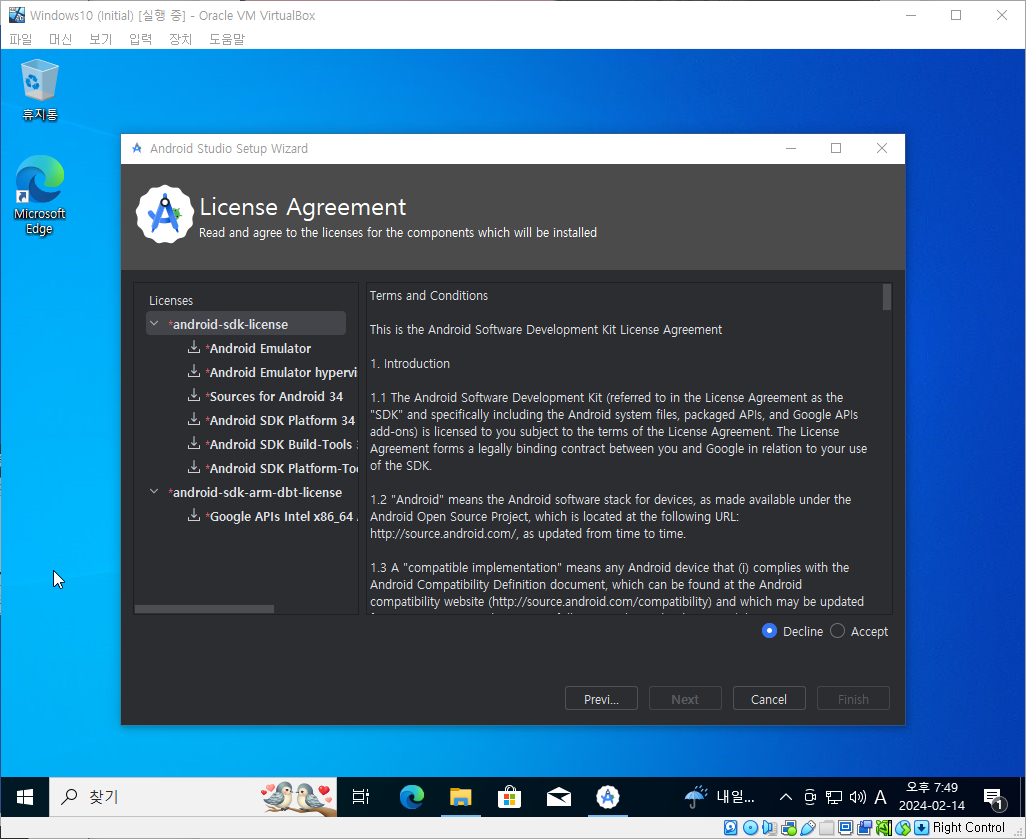Click VirtualBox shared folders status icon

tap(826, 828)
